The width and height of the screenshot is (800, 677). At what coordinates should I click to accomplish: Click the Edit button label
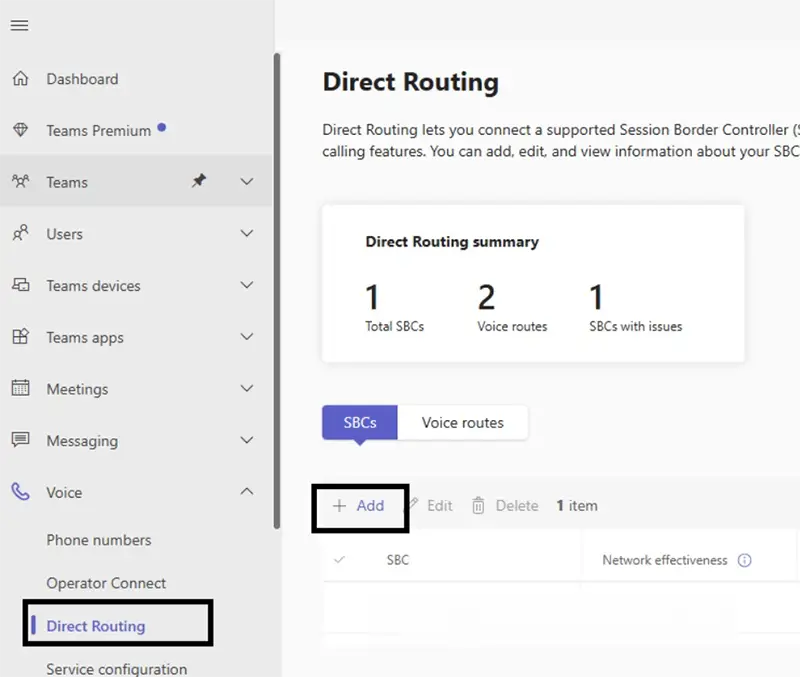(440, 506)
